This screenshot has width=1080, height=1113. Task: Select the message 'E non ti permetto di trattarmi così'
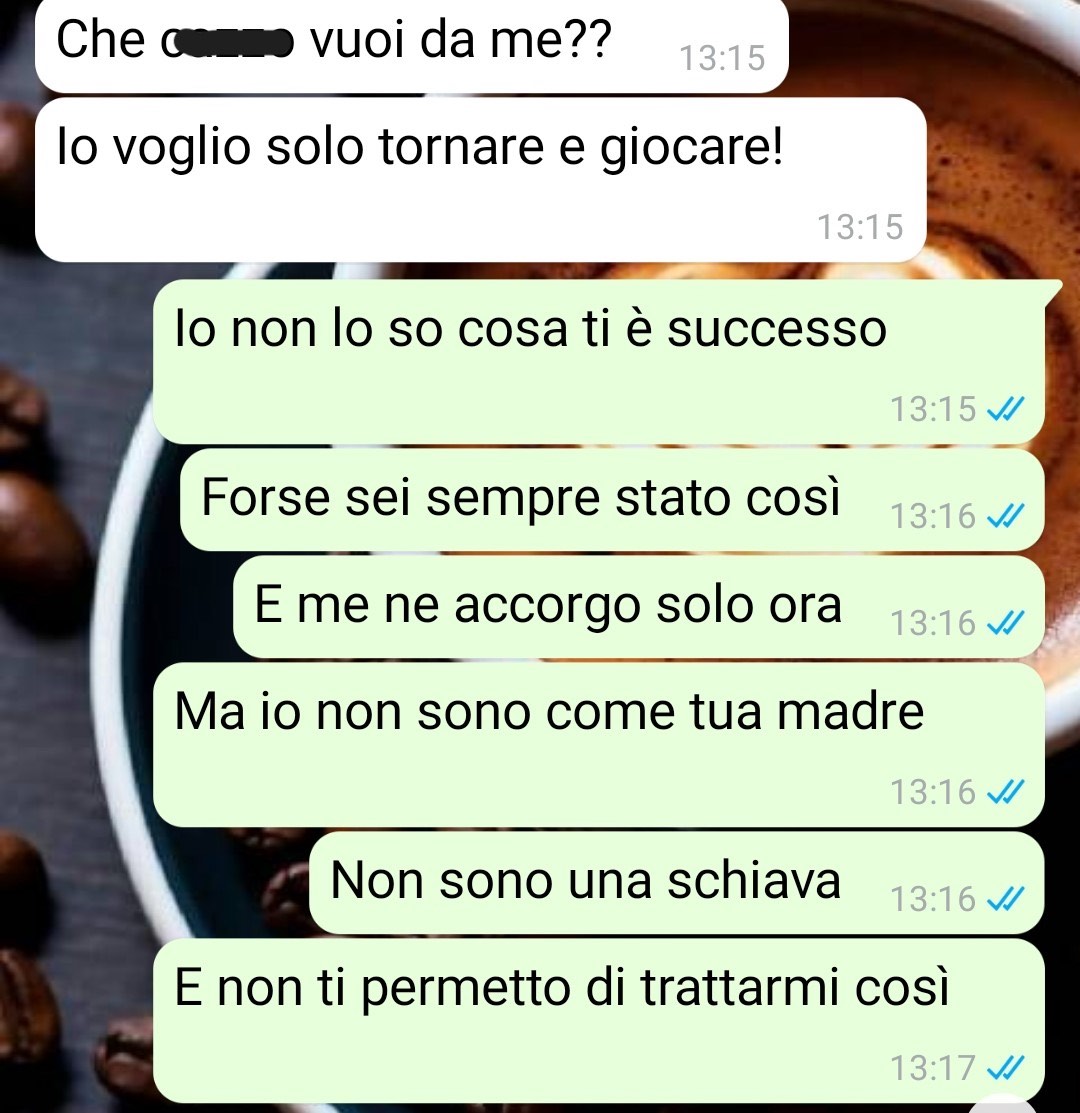pyautogui.click(x=599, y=1021)
